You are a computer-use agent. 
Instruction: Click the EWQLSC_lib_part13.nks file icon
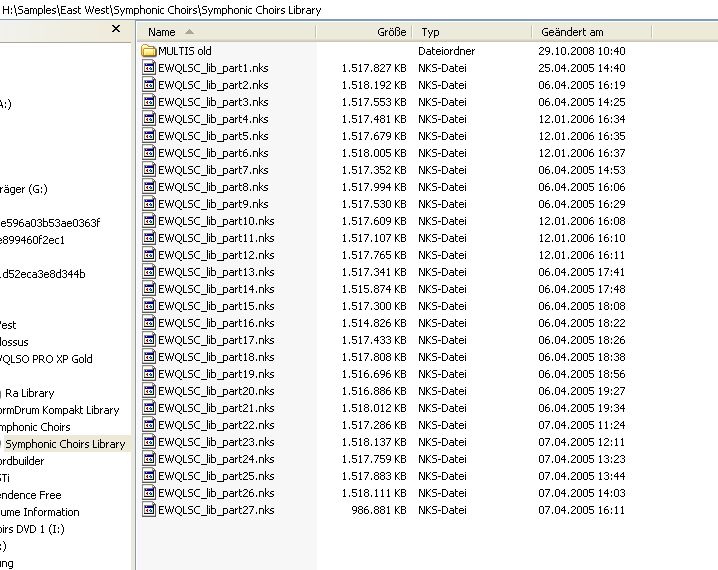[x=149, y=272]
